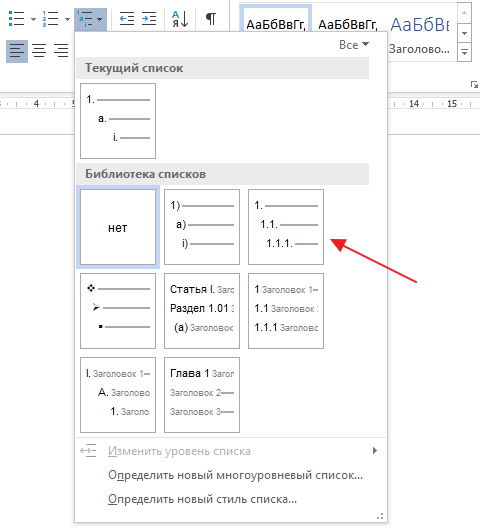Viewport: 480px width, 529px height.
Task: Expand the Все filter dropdown
Action: (354, 45)
